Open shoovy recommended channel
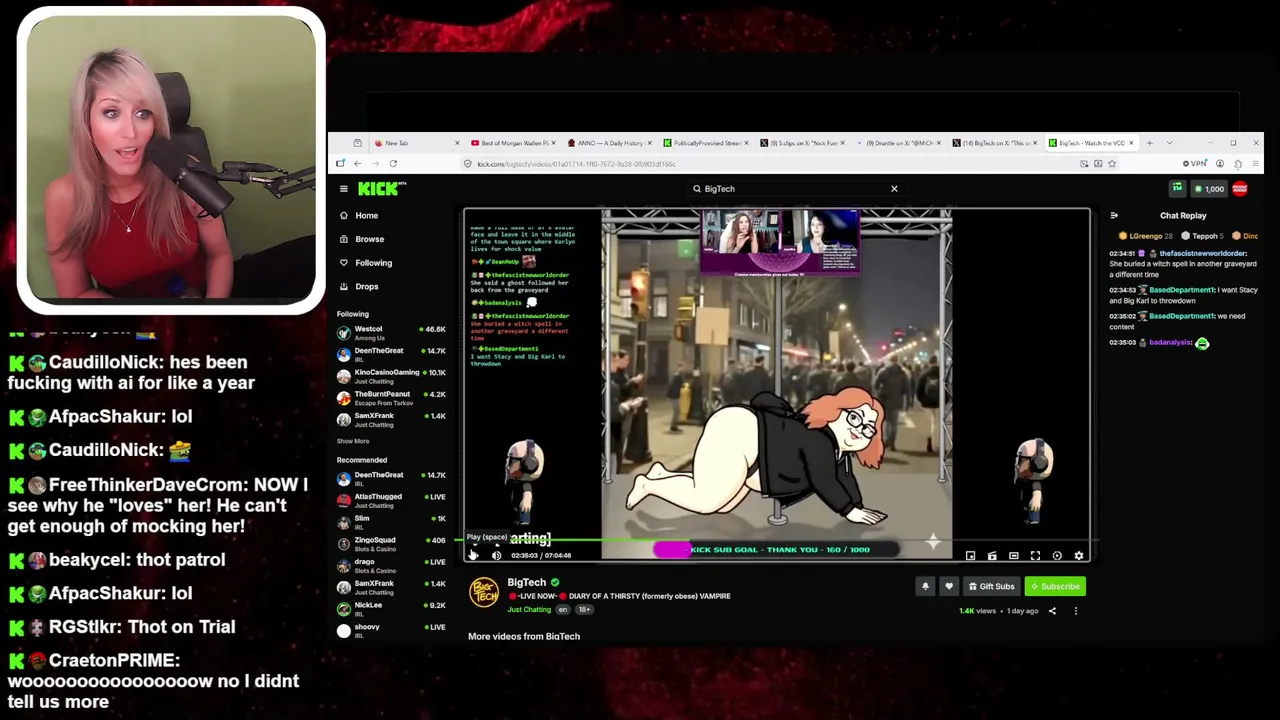This screenshot has width=1280, height=720. click(391, 630)
